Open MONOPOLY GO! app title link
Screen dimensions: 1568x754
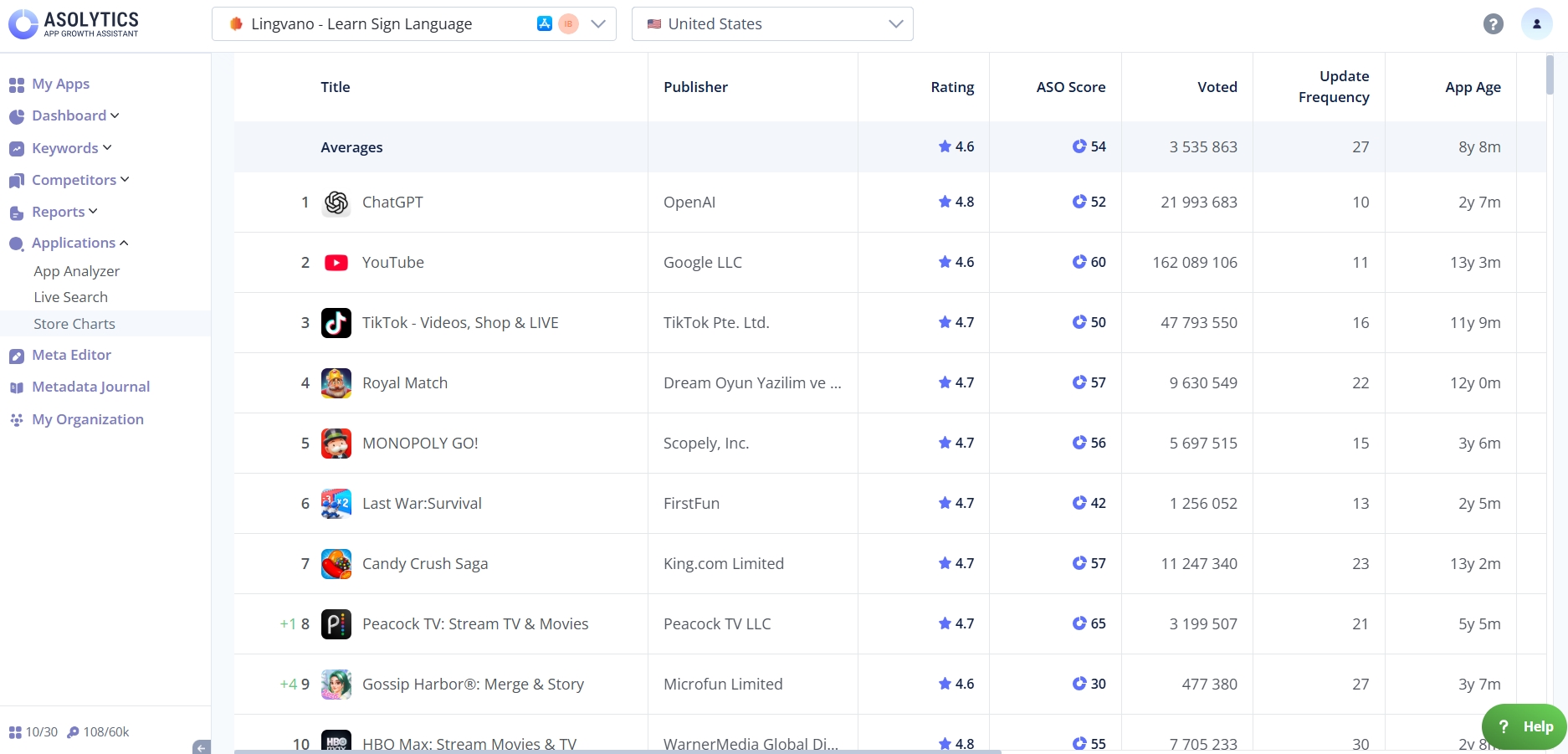[420, 444]
